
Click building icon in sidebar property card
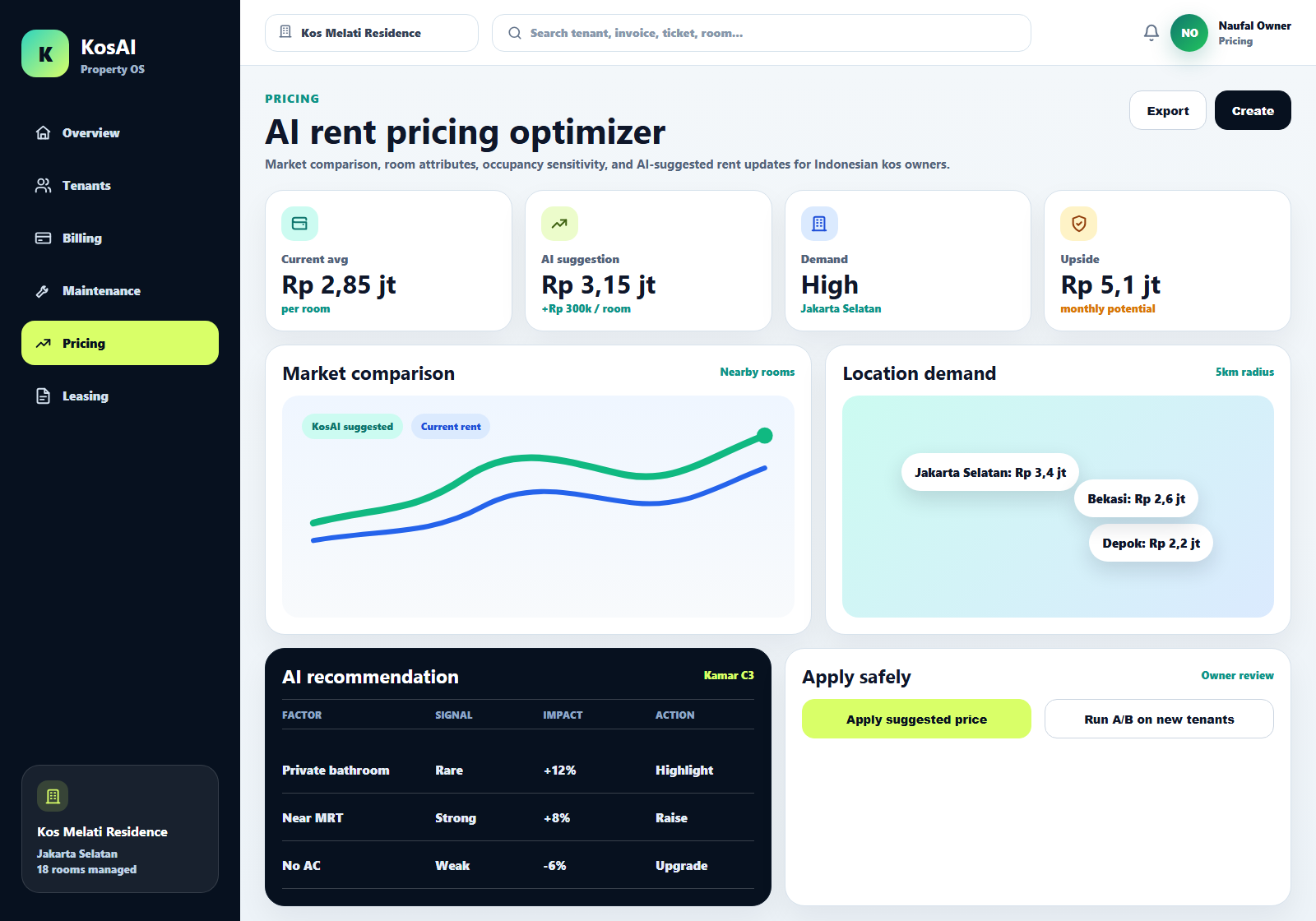[53, 796]
